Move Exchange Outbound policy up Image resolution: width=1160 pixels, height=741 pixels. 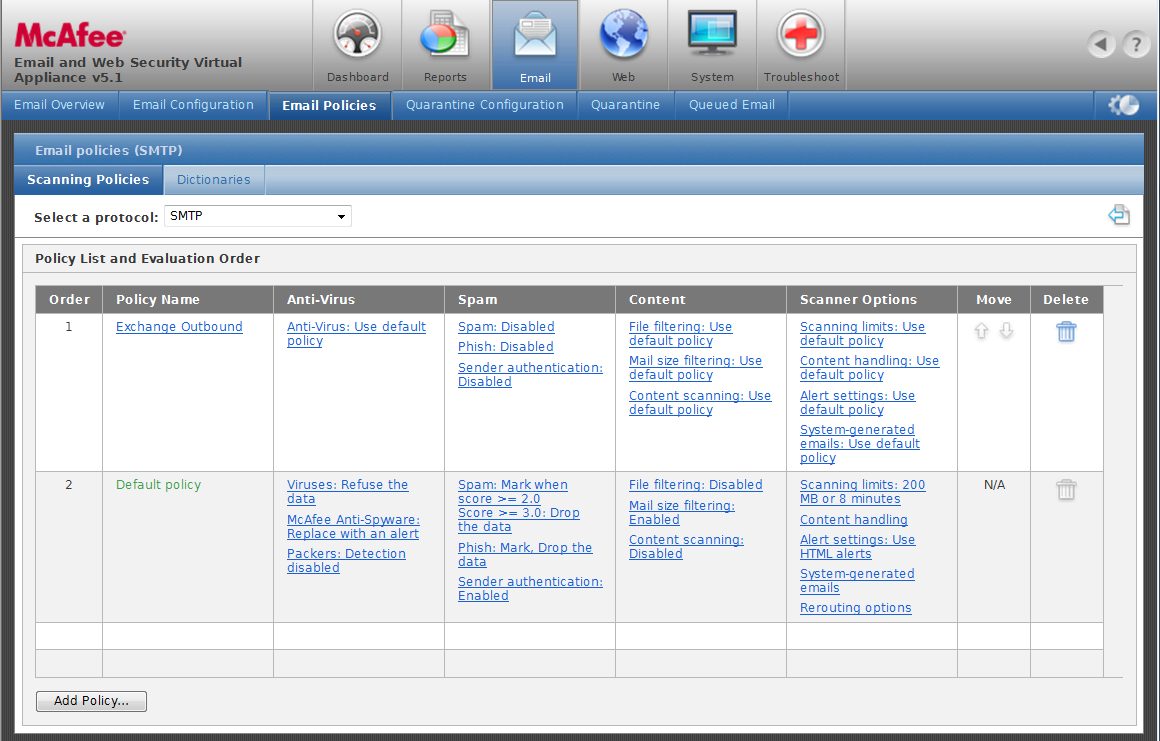click(x=981, y=331)
